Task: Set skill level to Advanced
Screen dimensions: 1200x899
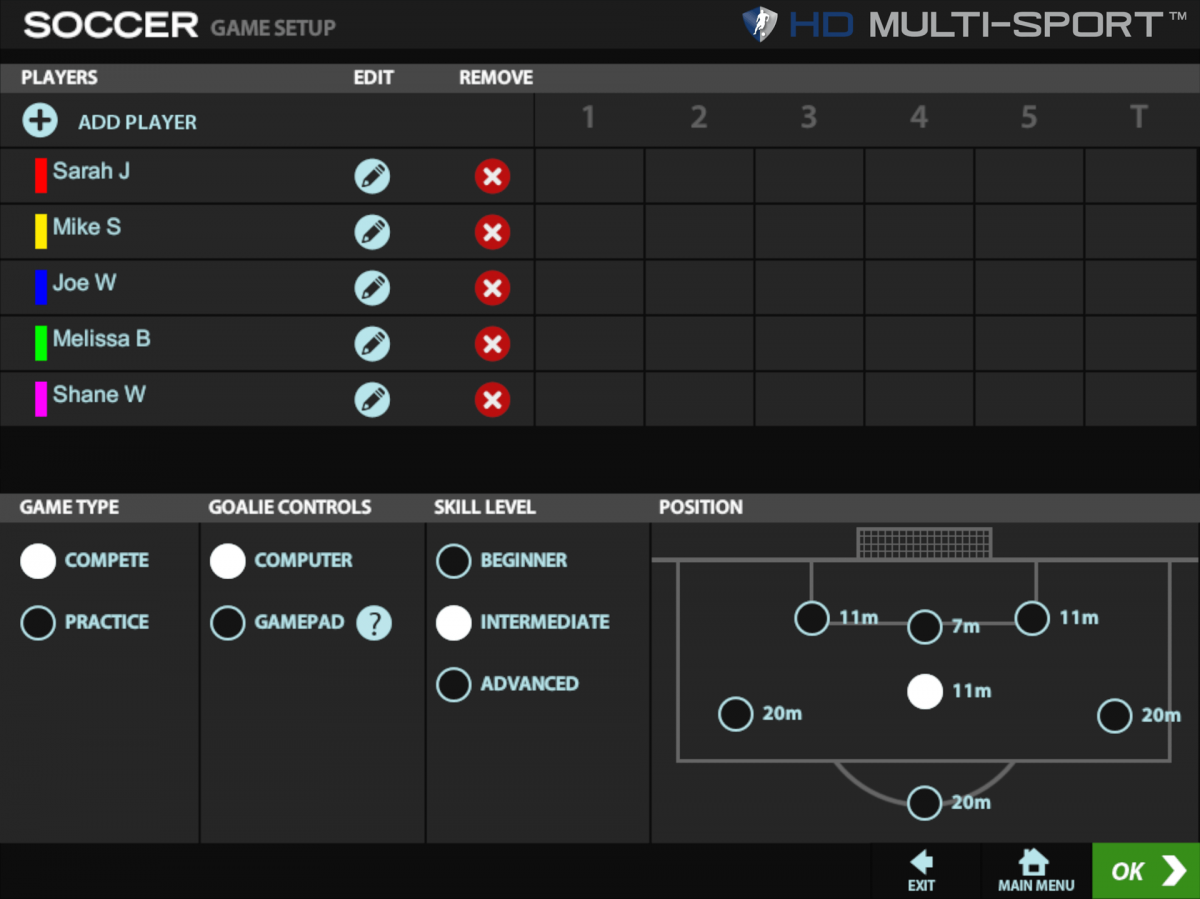Action: point(454,685)
